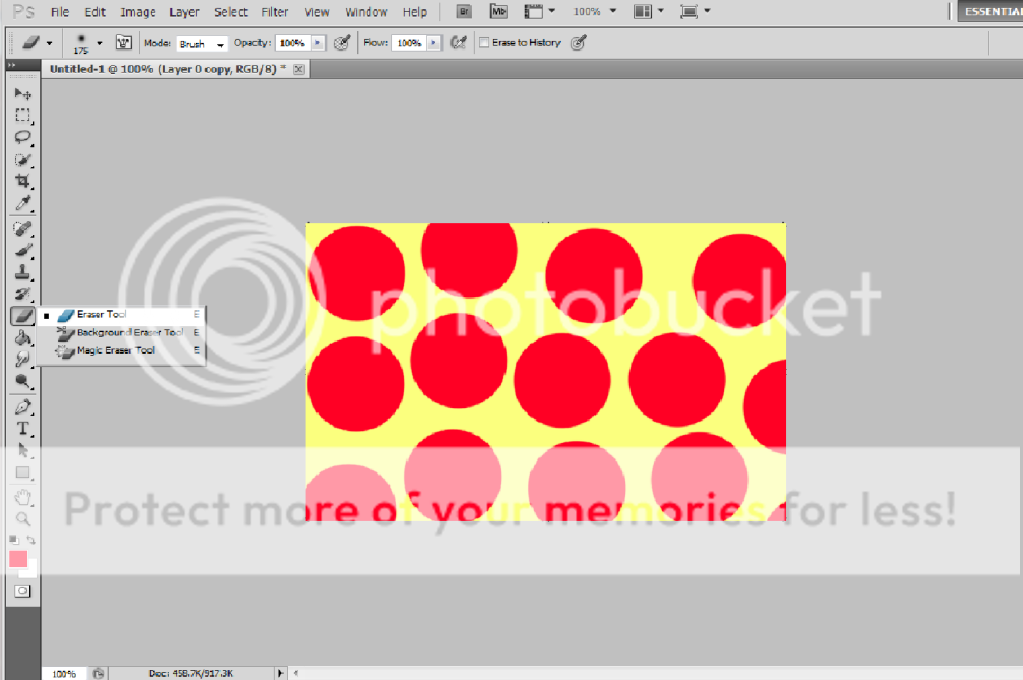The width and height of the screenshot is (1023, 680).
Task: Pick the Lasso tool in toolbox
Action: click(x=22, y=137)
